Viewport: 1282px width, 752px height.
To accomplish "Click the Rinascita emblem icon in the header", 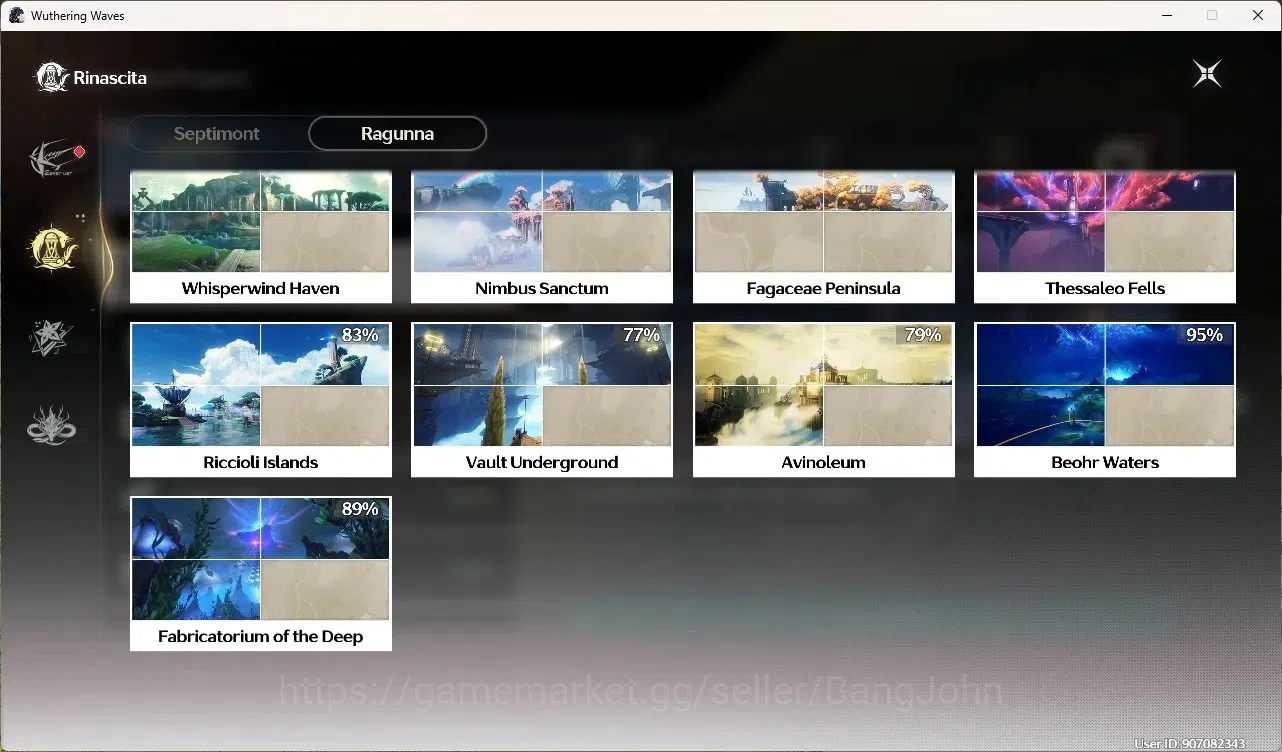I will pyautogui.click(x=51, y=77).
